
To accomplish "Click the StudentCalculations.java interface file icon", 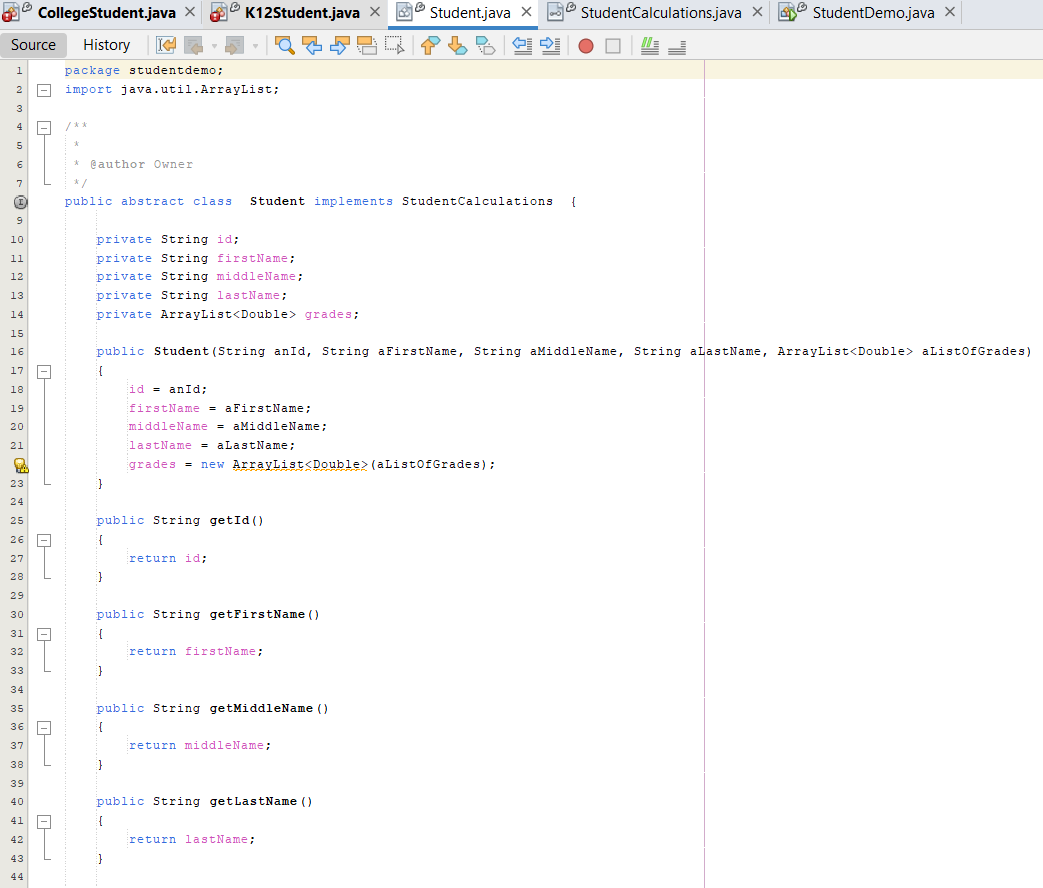I will click(555, 13).
